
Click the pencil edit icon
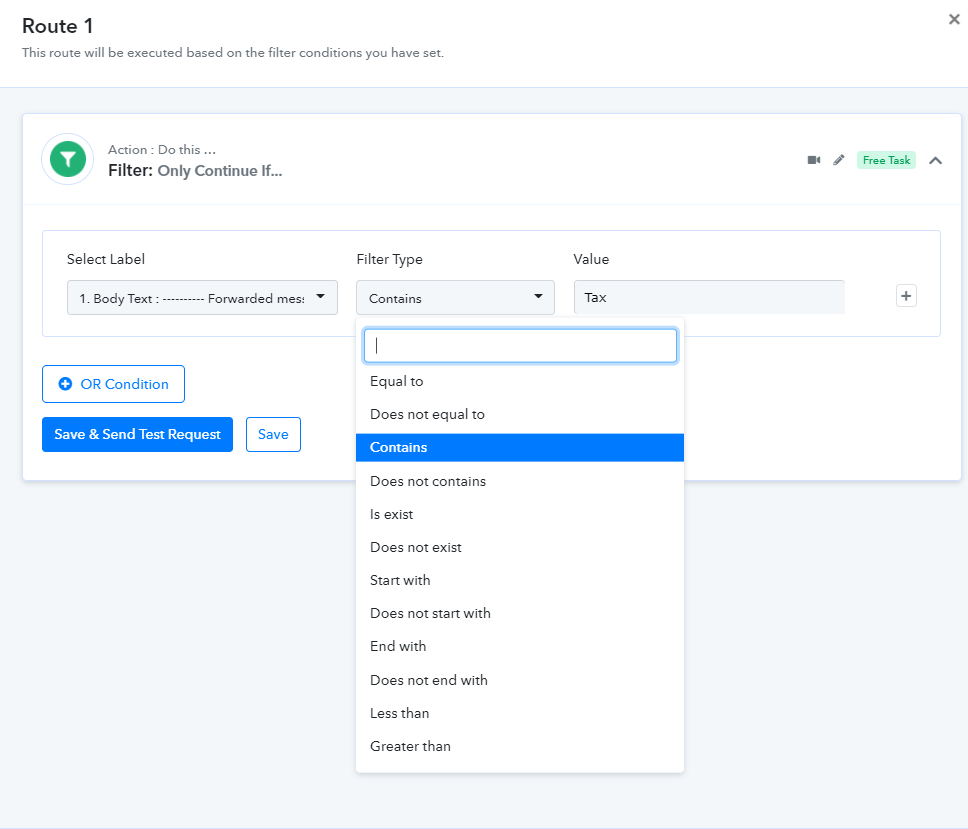click(x=838, y=160)
